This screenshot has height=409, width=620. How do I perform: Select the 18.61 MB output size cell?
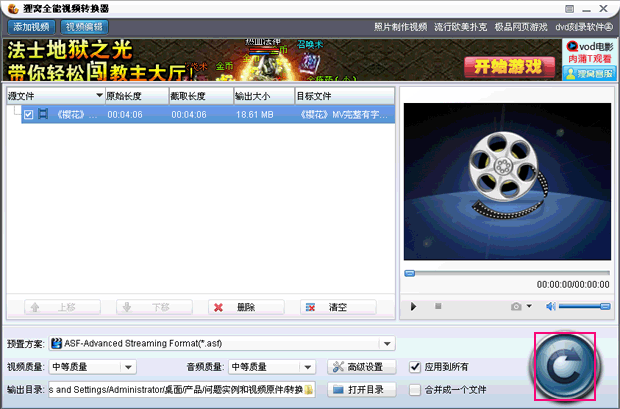[x=255, y=115]
